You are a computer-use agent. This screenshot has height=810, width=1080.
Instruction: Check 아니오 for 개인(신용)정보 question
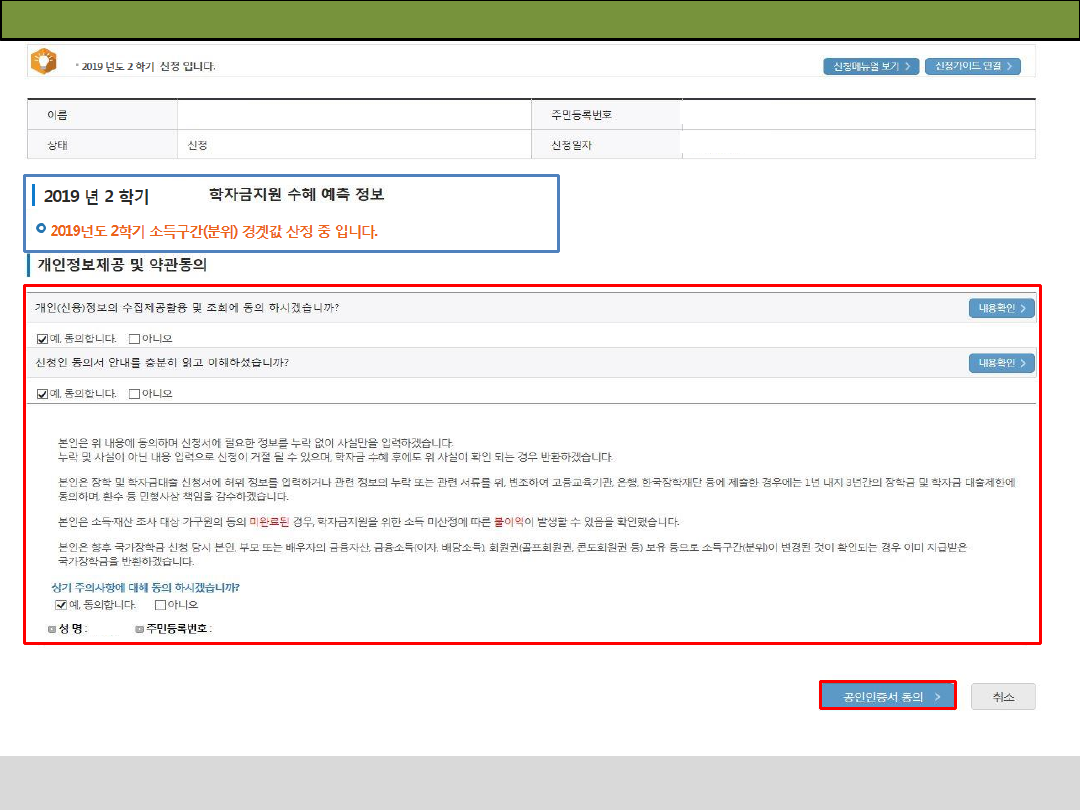(135, 338)
